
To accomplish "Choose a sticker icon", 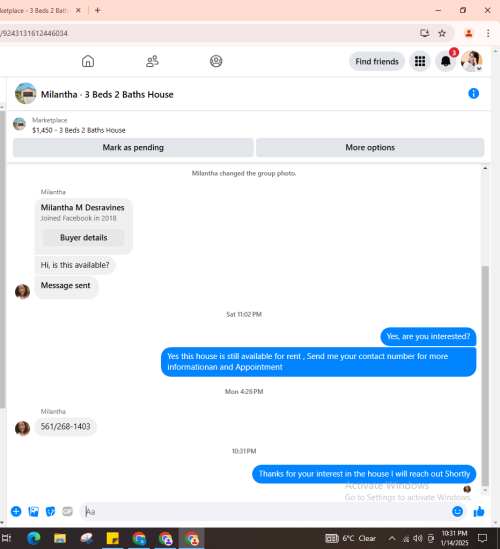I will click(50, 512).
